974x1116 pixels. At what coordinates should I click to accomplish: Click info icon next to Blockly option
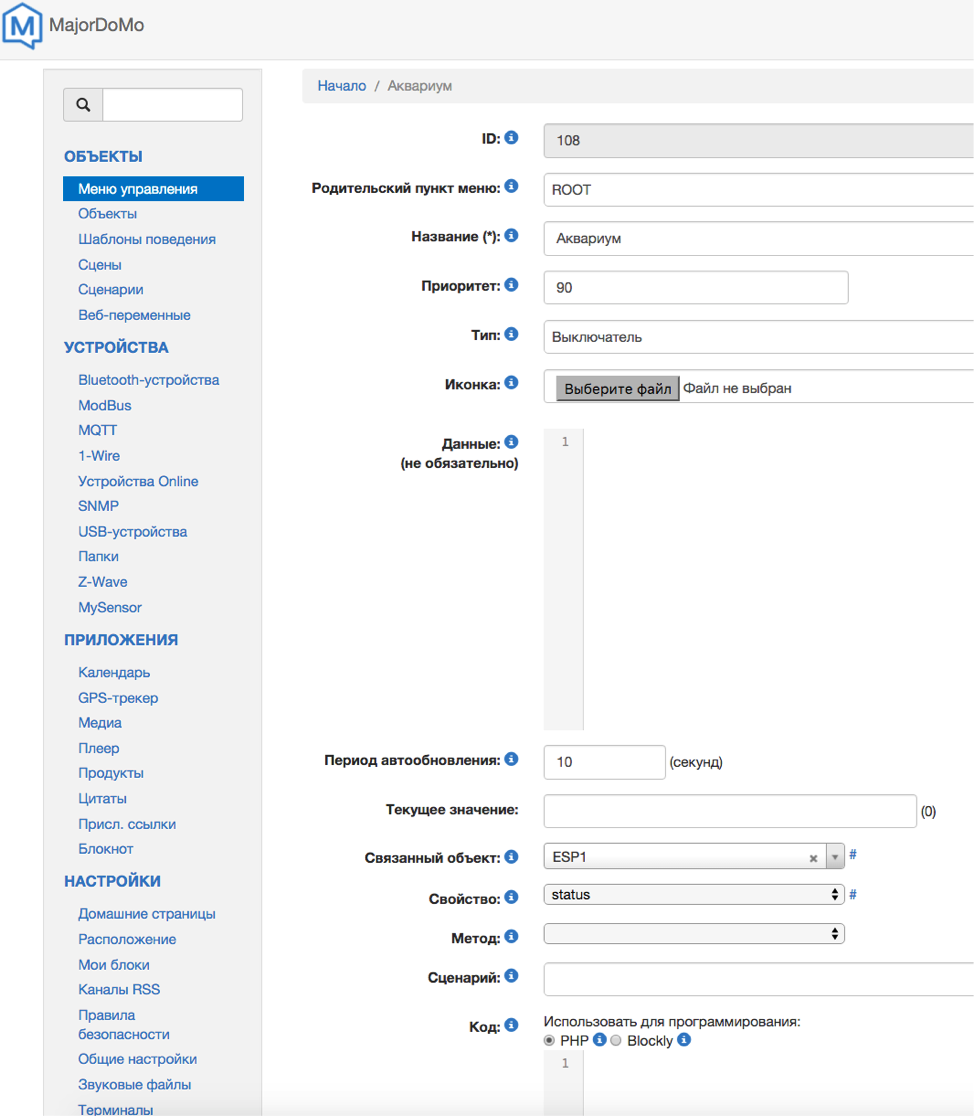(x=684, y=1040)
